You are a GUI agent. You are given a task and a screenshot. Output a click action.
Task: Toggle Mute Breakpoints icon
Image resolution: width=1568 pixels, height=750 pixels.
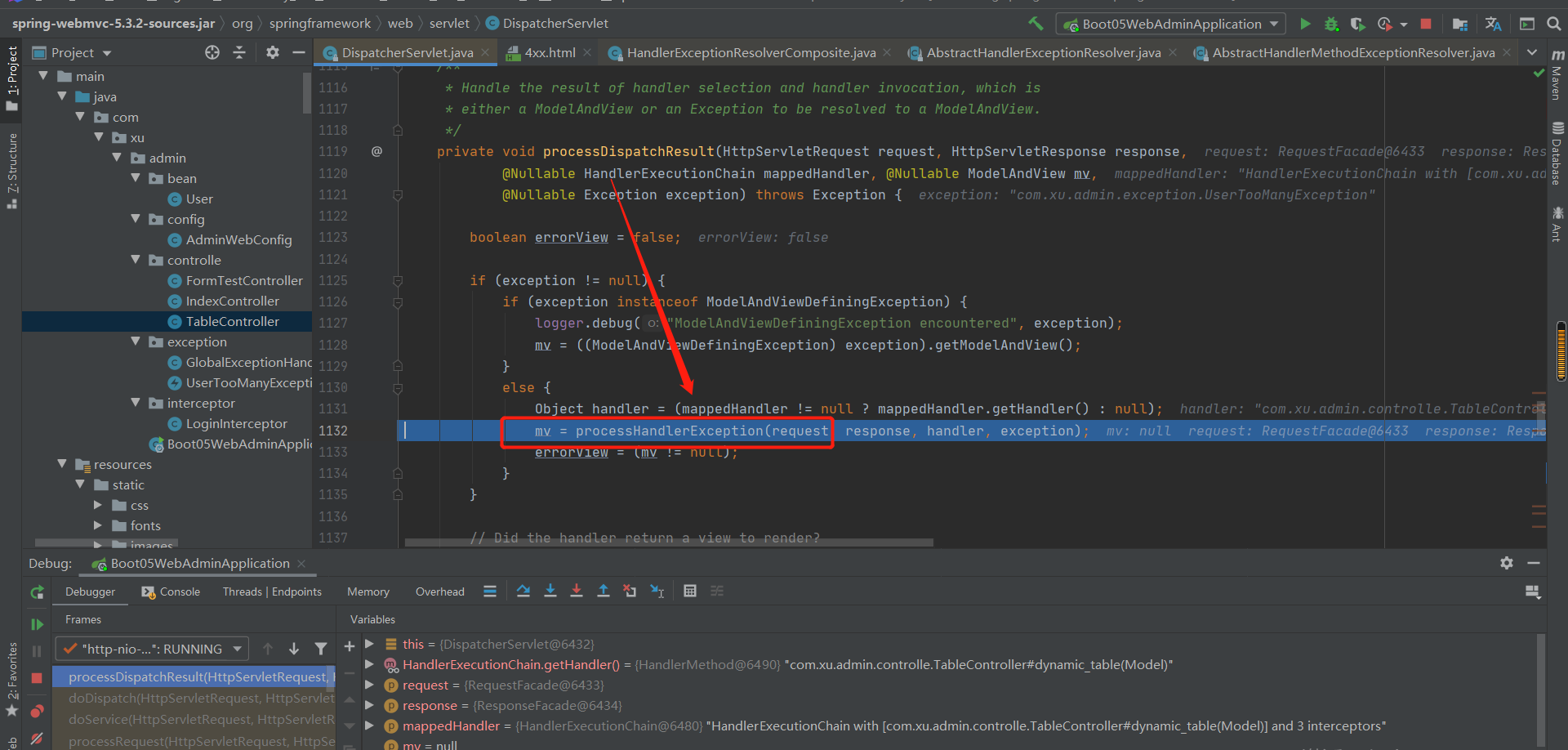tap(37, 738)
